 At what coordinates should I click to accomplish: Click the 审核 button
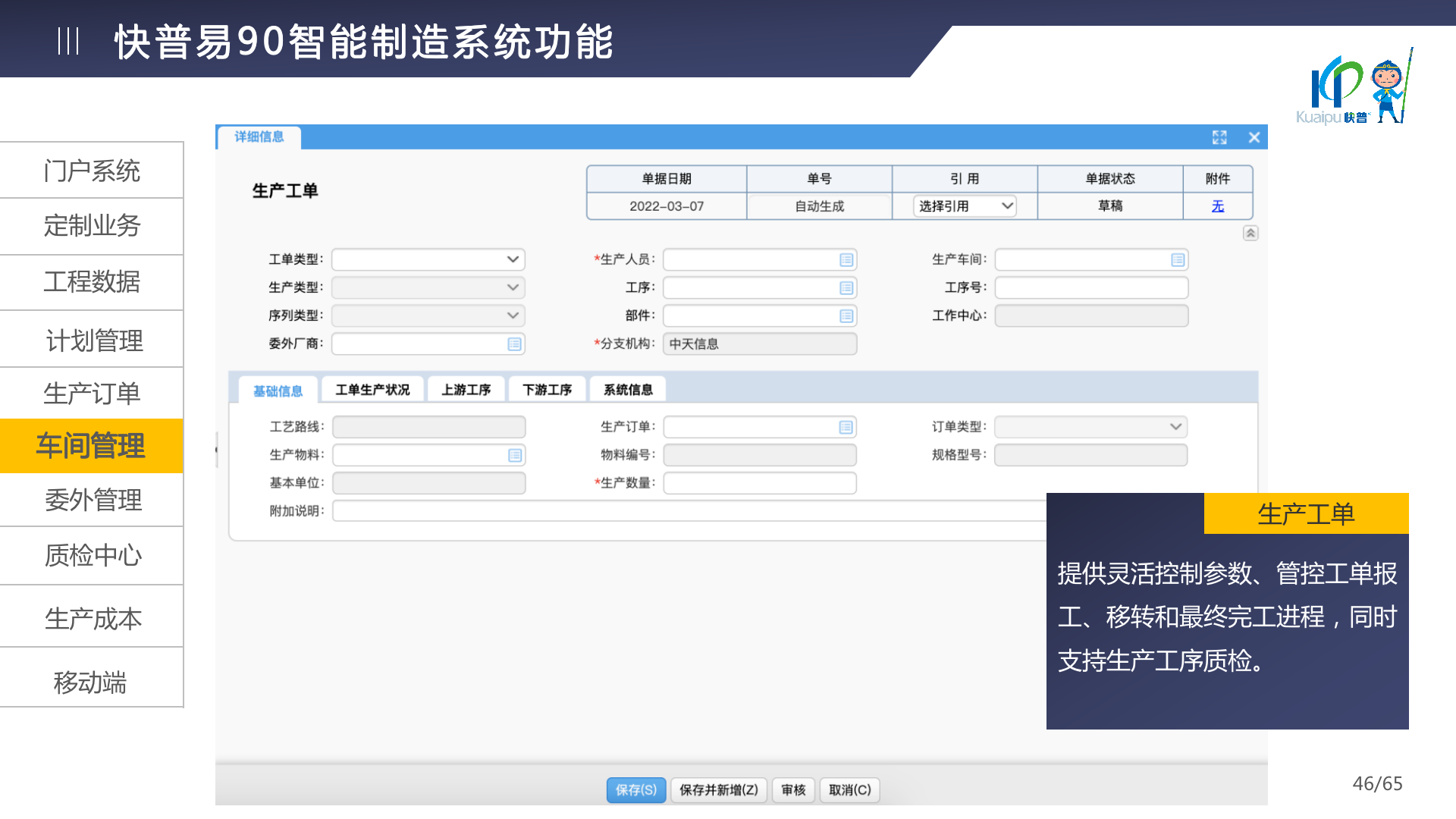click(793, 790)
